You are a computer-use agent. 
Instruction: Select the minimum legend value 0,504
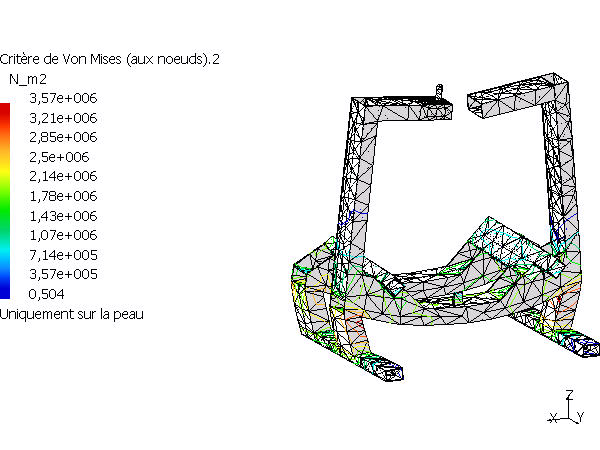point(46,294)
